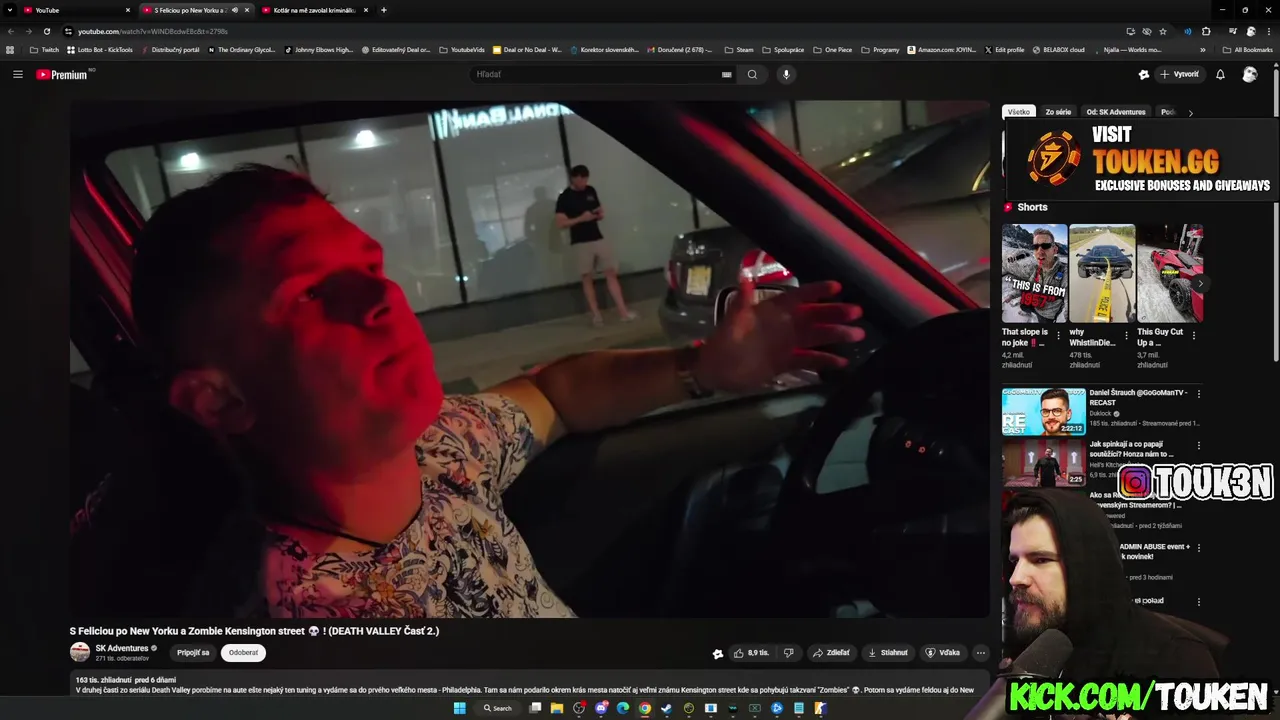Expand hidden bookmarks with double chevron
Screen dimensions: 1280x720
[x=1202, y=49]
